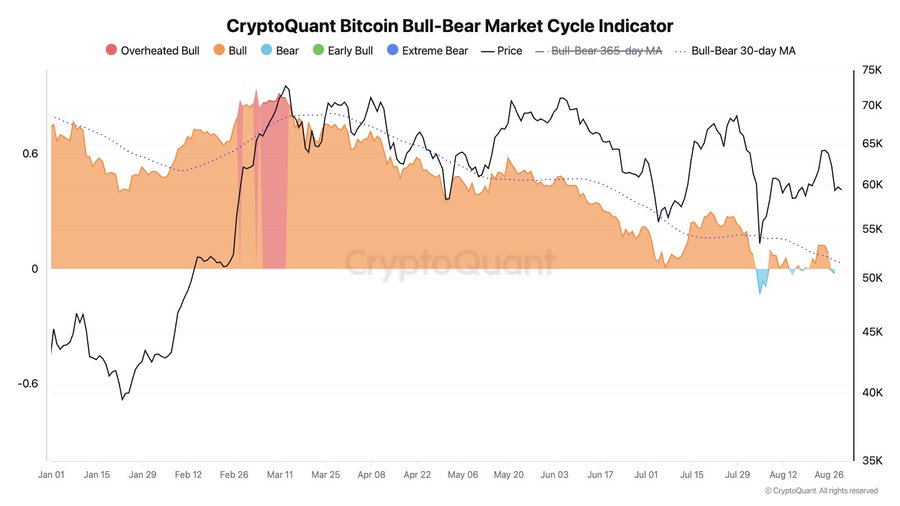
Task: Click the 75K price axis label
Action: point(872,70)
